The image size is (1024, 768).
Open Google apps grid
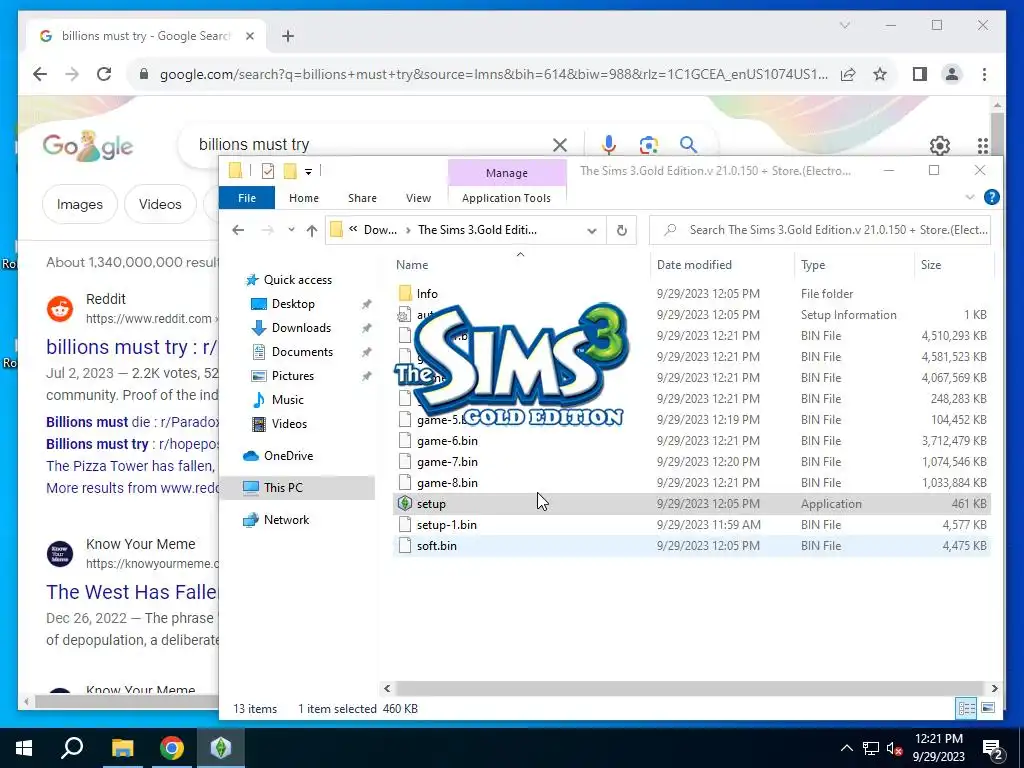pos(982,145)
